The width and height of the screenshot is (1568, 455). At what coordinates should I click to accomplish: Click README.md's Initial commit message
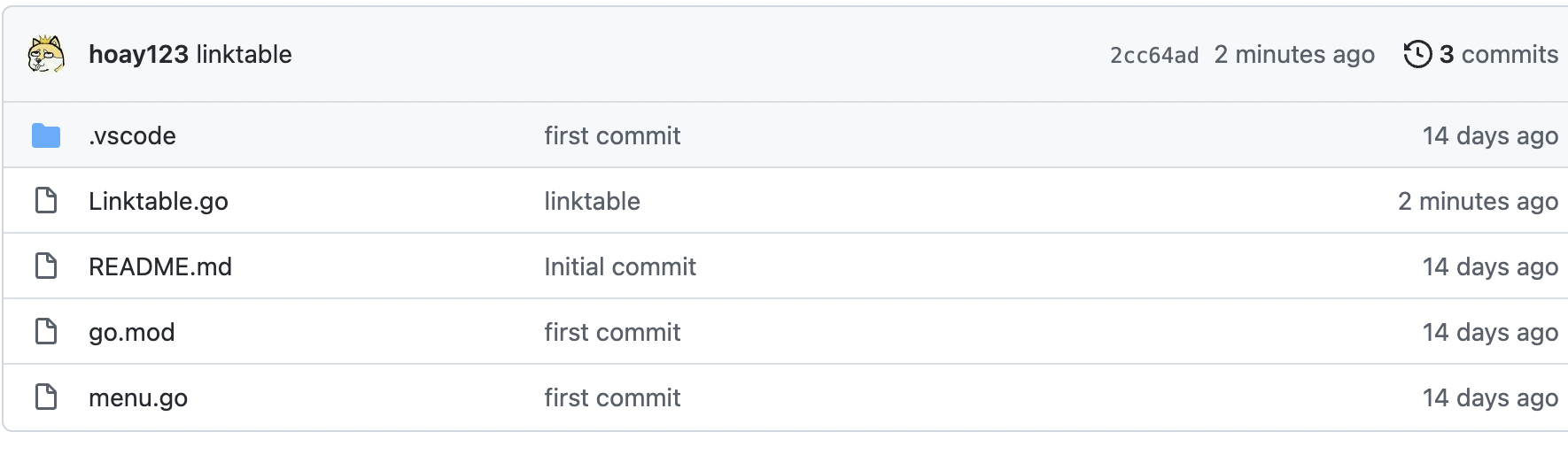(620, 266)
